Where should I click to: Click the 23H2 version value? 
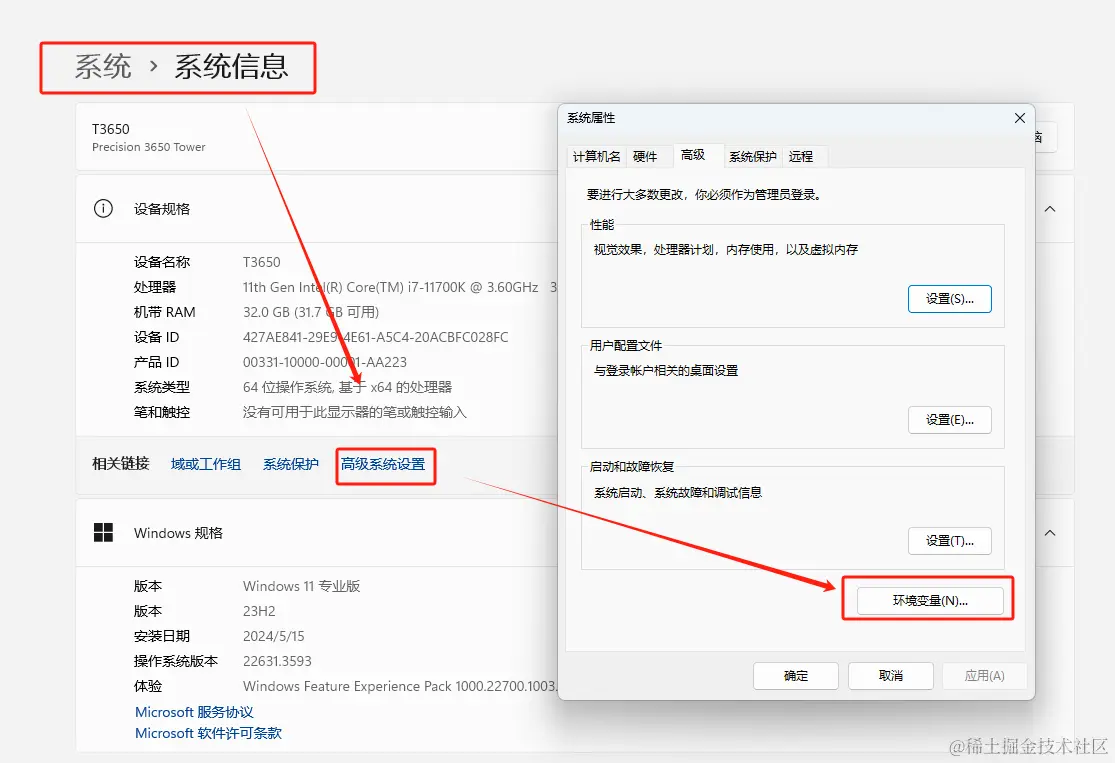tap(259, 612)
